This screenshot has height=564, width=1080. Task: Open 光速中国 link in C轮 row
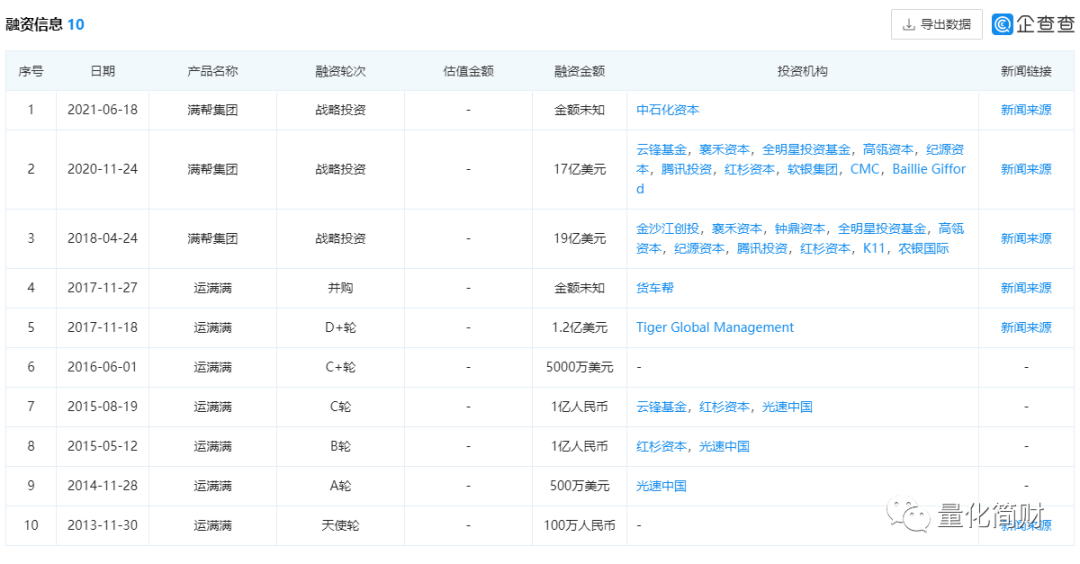click(787, 406)
